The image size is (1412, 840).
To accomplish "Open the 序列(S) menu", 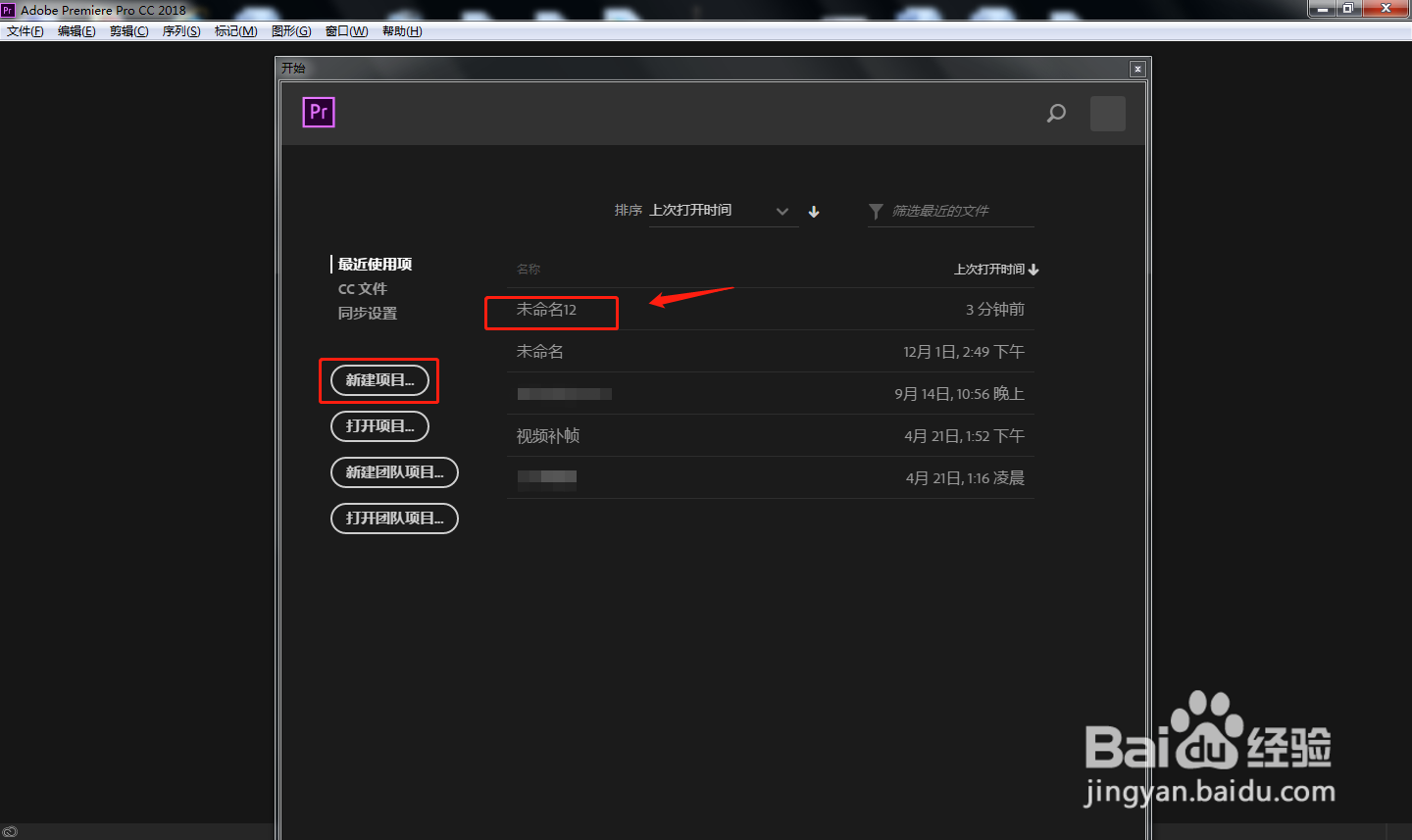I will point(181,31).
